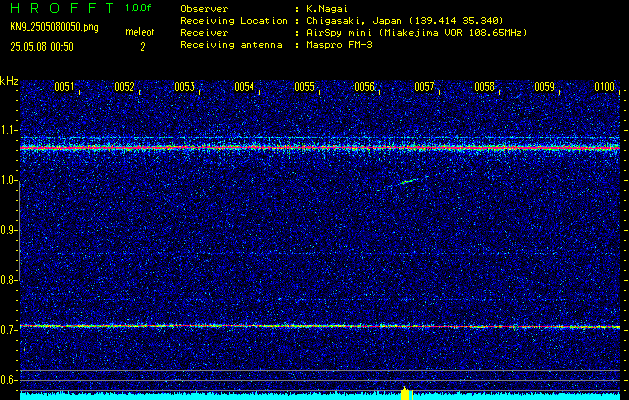Click the meteor count label
Image resolution: width=629 pixels, height=400 pixels.
coord(140,32)
